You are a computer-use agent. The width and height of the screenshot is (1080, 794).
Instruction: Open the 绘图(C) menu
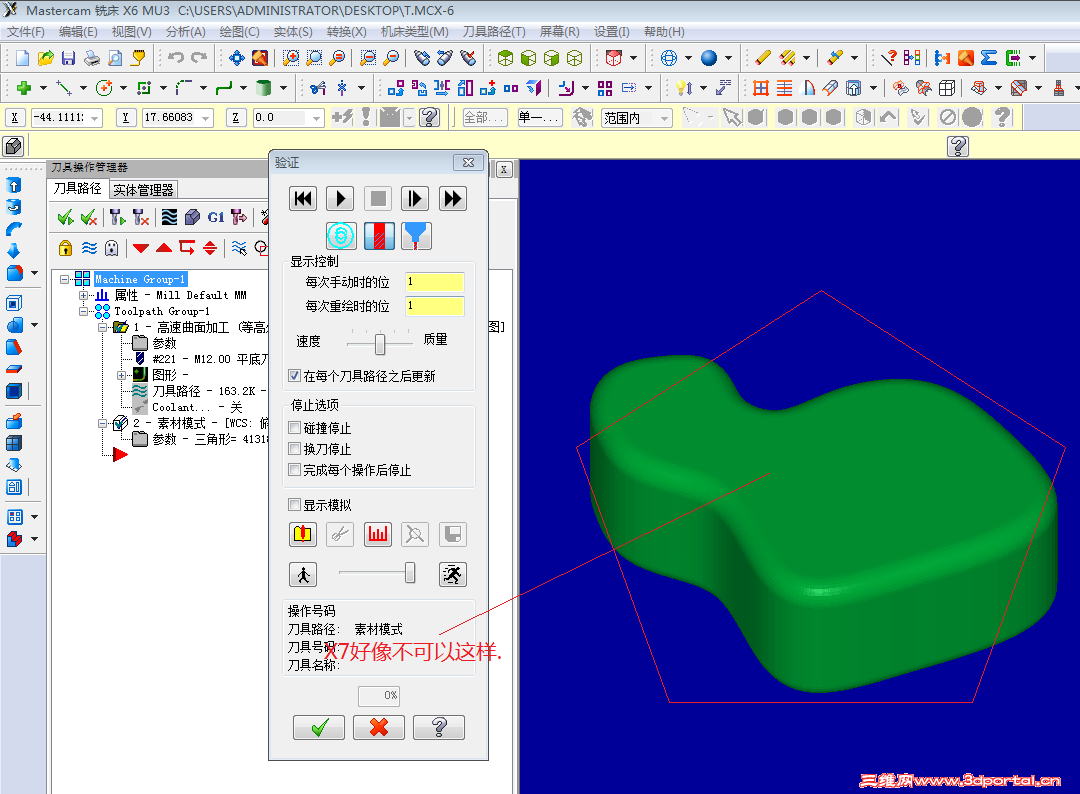click(239, 32)
